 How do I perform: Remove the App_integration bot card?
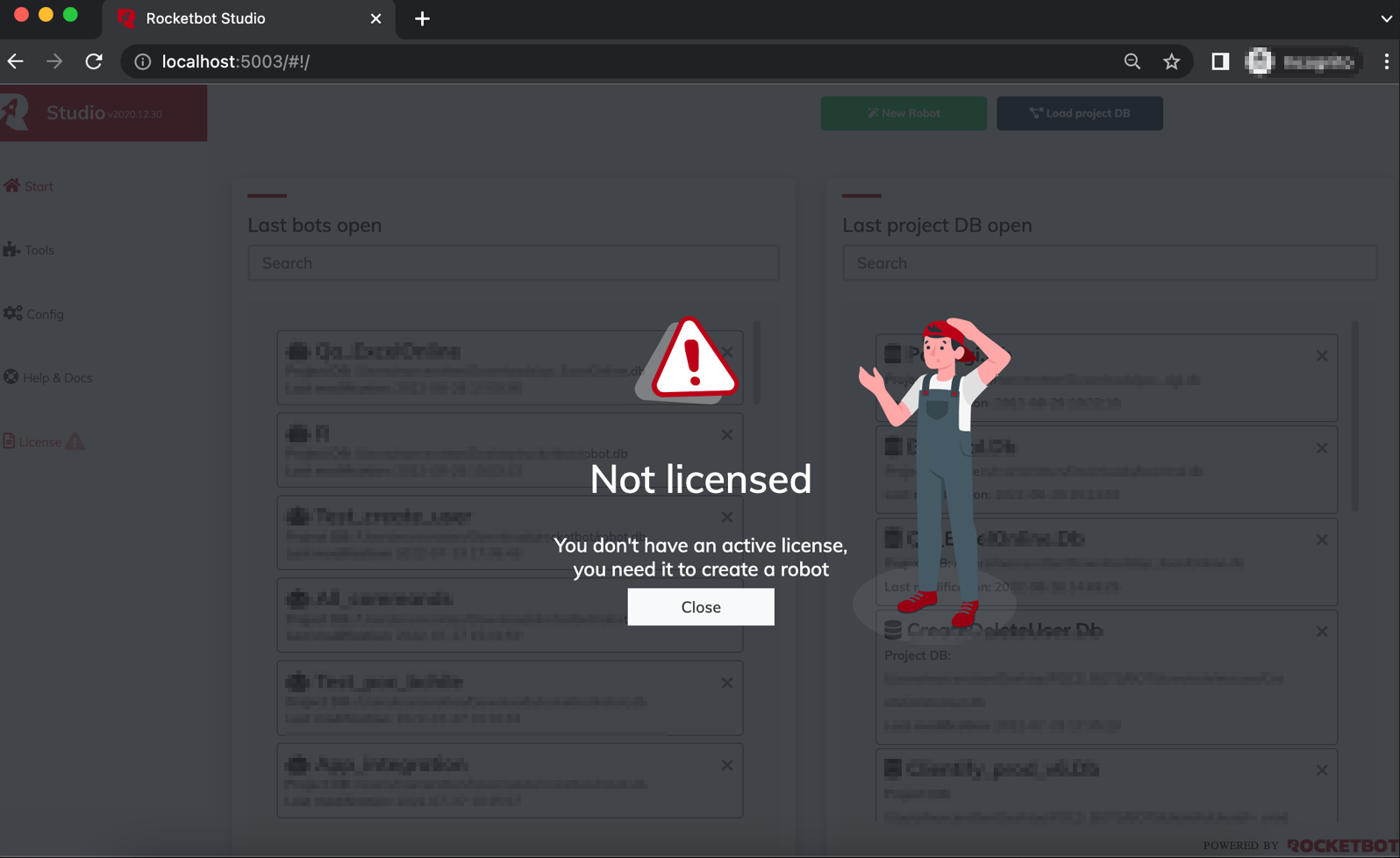click(x=727, y=765)
